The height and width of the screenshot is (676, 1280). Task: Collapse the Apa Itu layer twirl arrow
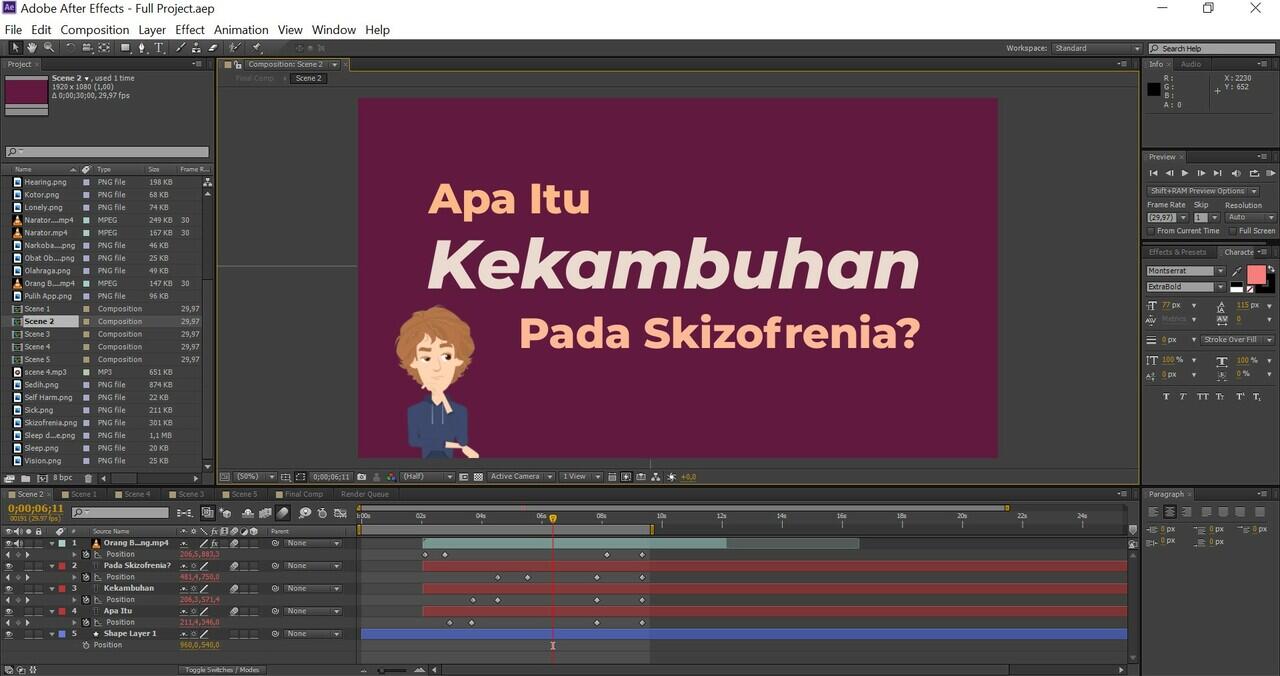tap(52, 611)
